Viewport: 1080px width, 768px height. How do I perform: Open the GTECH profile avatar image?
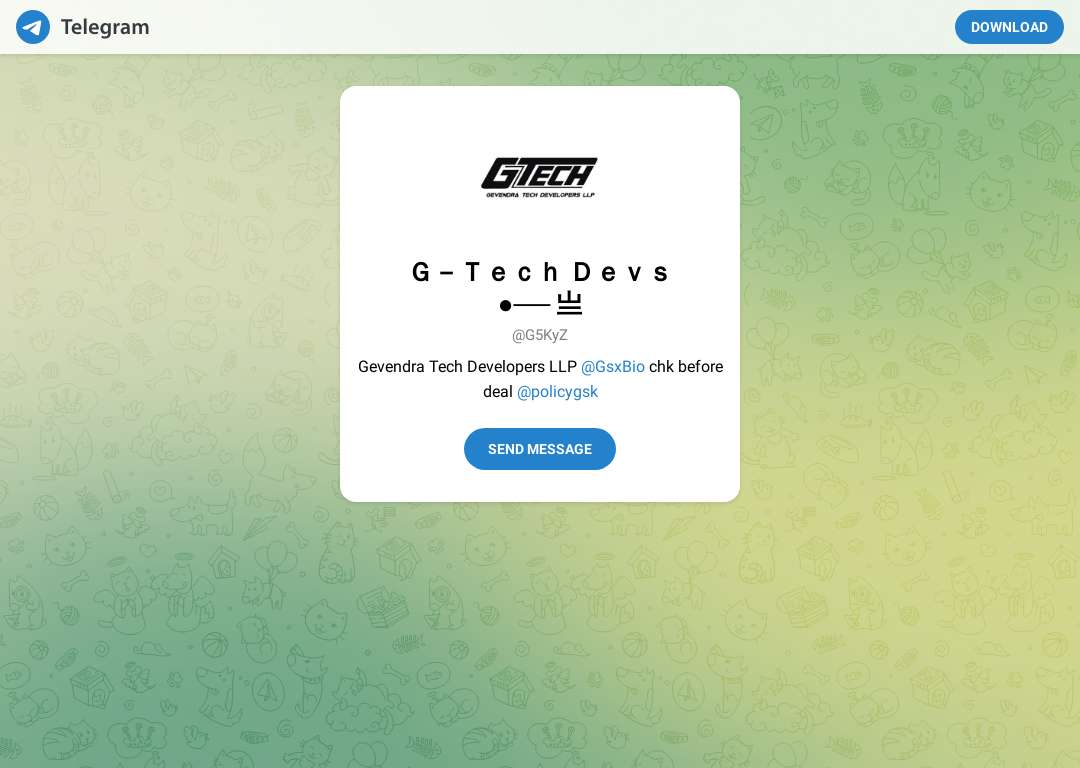539,177
